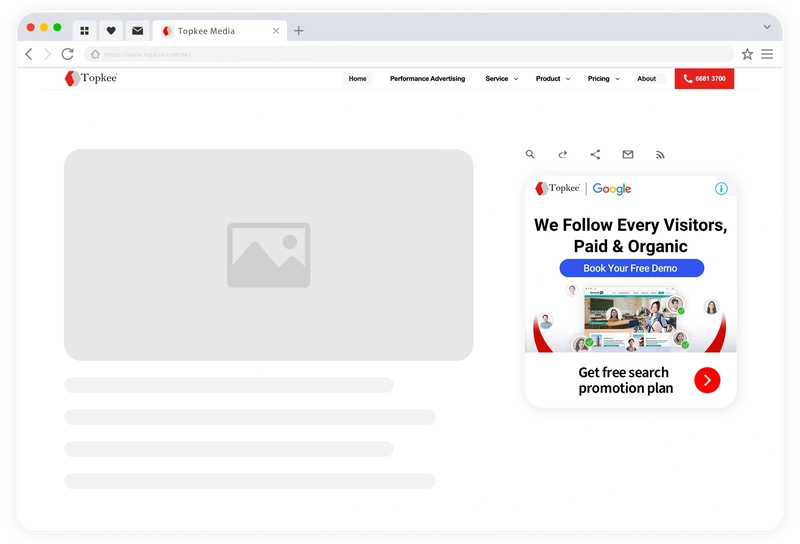800x544 pixels.
Task: Bookmark page with the star icon
Action: [x=747, y=54]
